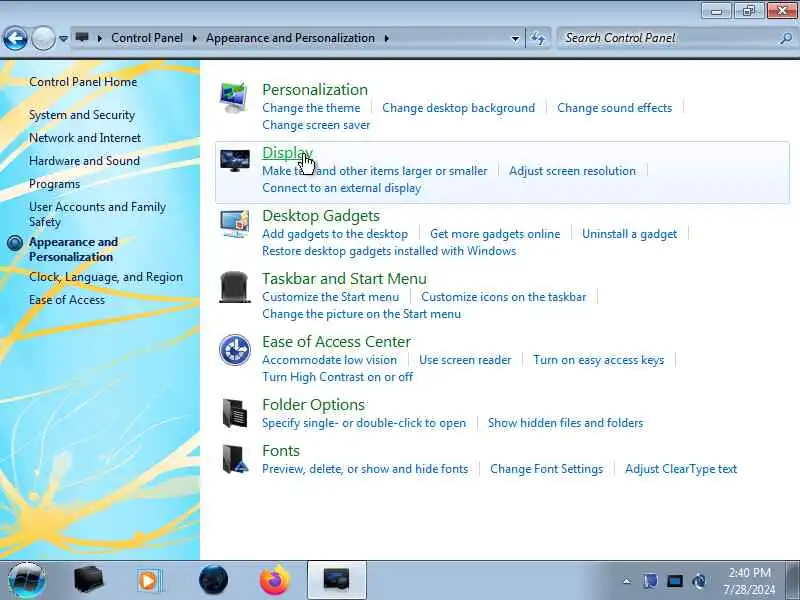
Task: Click Connect to an external display
Action: point(341,188)
